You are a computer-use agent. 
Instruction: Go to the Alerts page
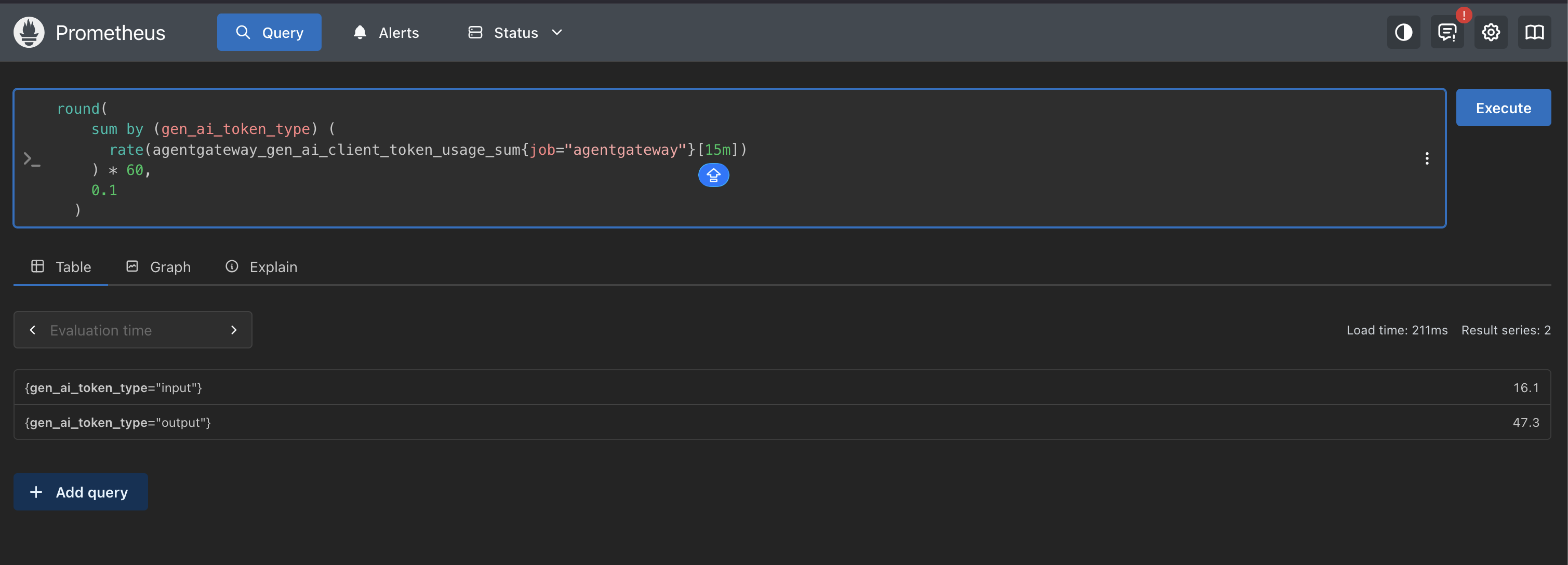tap(386, 32)
